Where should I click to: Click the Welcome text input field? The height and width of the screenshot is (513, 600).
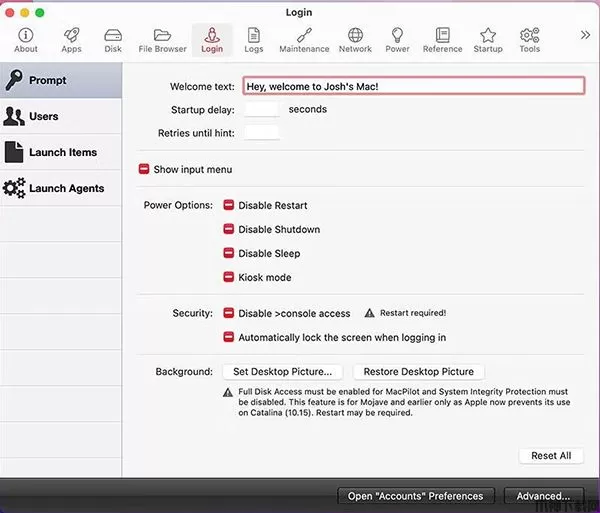point(413,87)
